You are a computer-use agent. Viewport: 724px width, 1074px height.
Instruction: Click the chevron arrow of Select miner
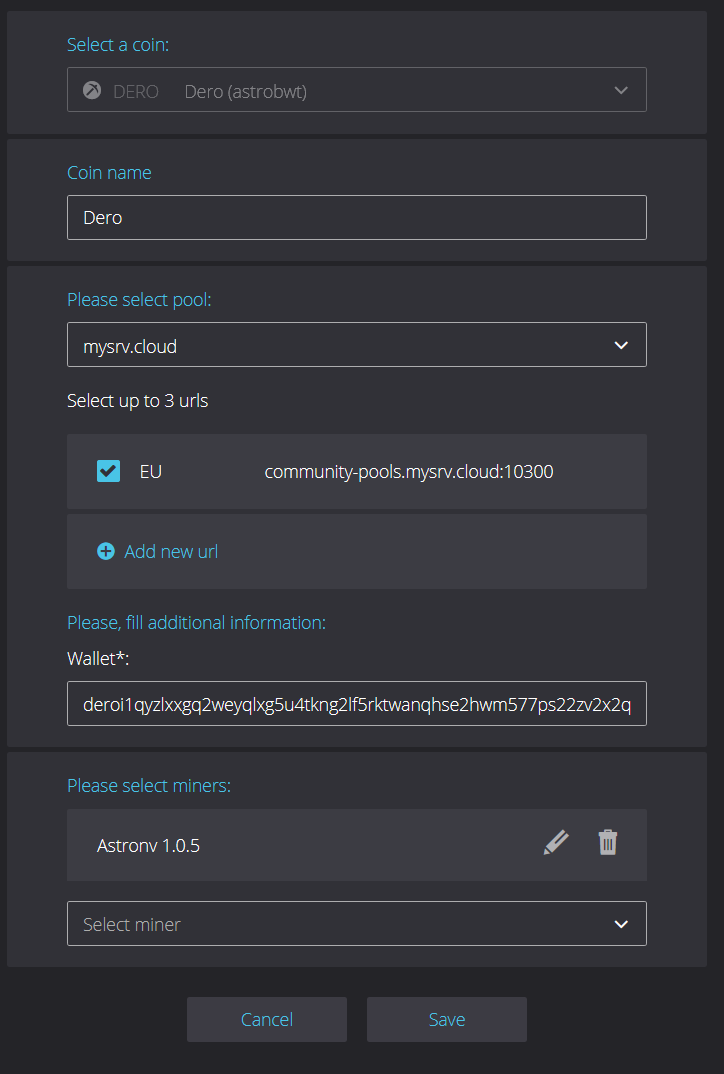coord(621,925)
